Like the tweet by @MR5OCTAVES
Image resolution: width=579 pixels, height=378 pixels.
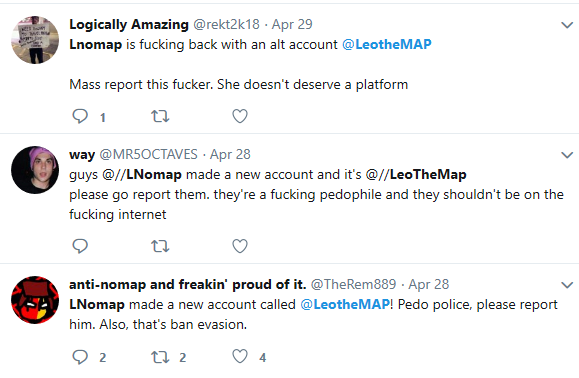click(x=240, y=246)
